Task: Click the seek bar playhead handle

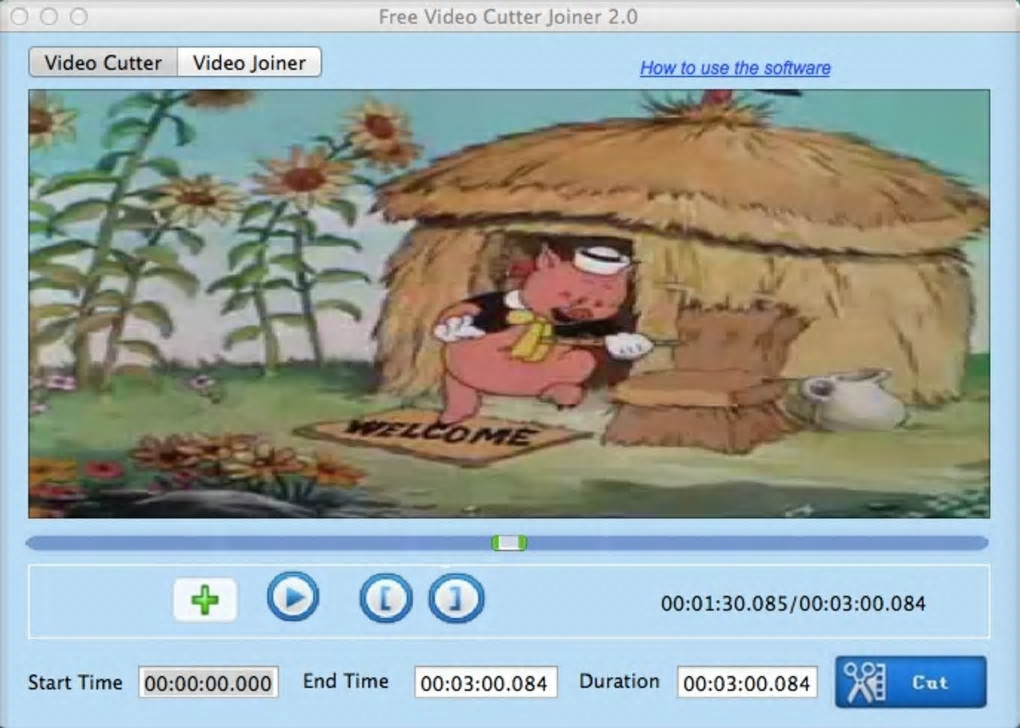Action: [x=509, y=543]
